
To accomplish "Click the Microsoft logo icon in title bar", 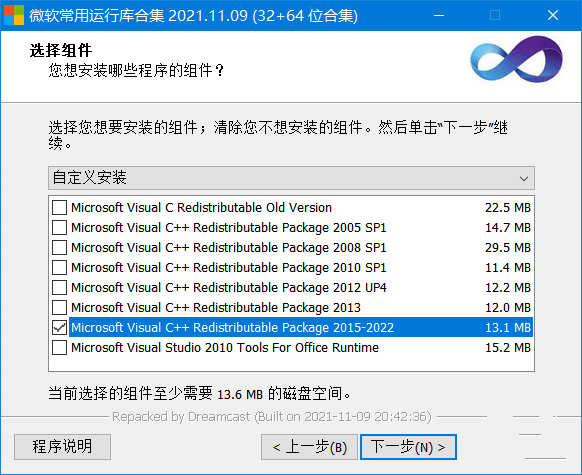I will 14,15.
